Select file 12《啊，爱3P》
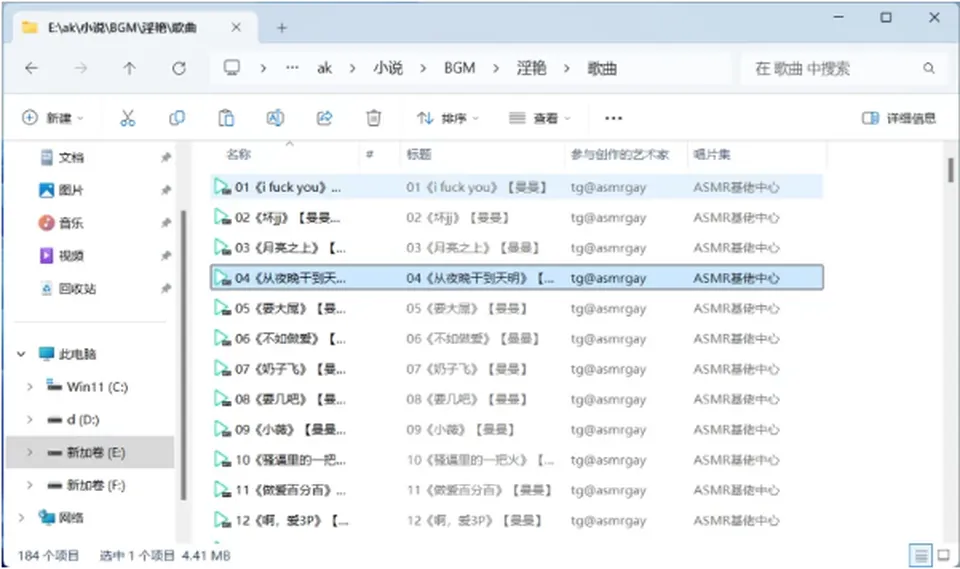 [516, 520]
